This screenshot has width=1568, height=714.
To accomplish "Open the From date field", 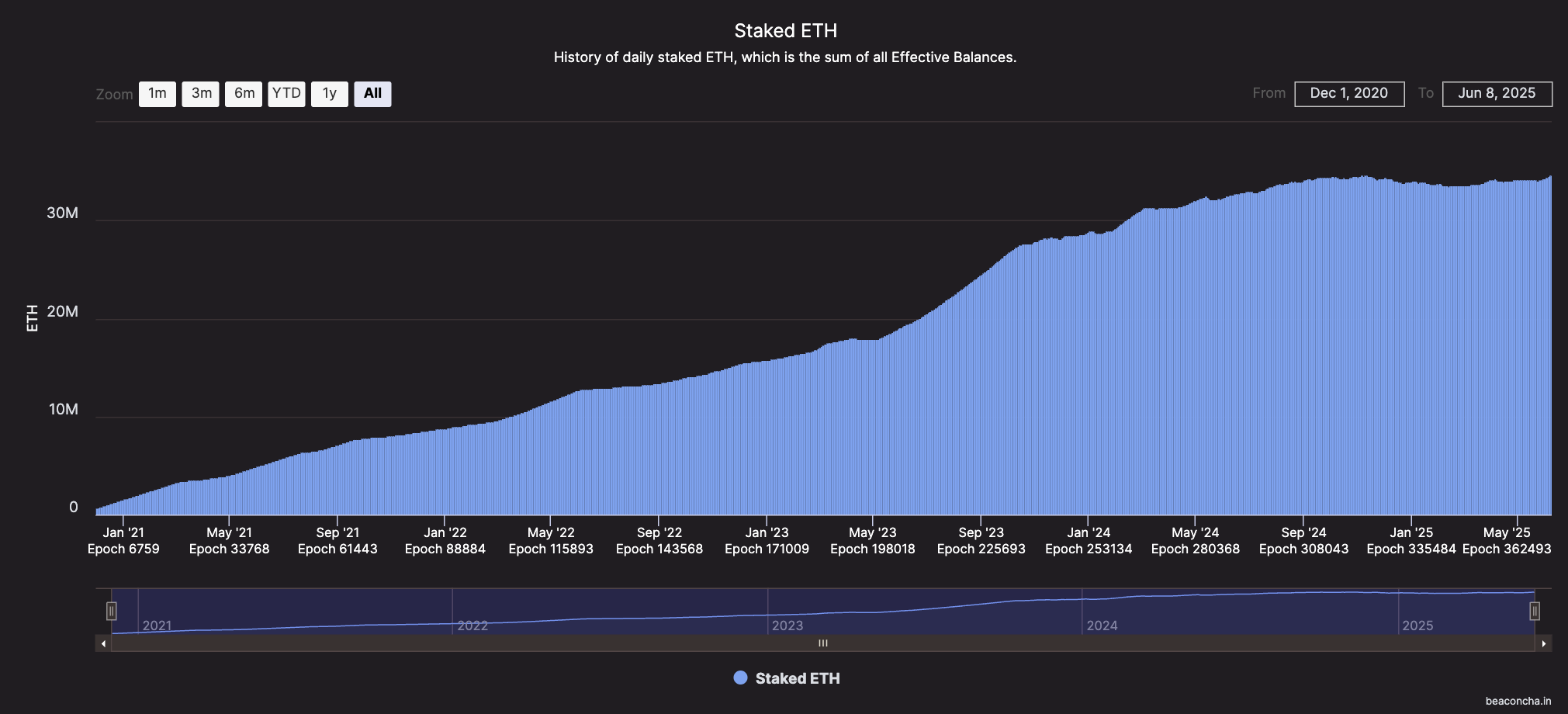I will [1348, 94].
